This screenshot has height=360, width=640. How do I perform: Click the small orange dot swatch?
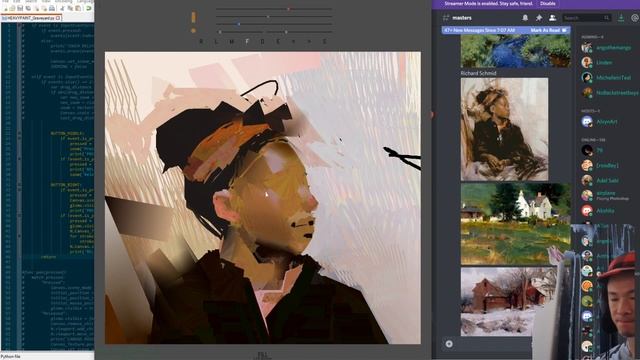point(193,31)
